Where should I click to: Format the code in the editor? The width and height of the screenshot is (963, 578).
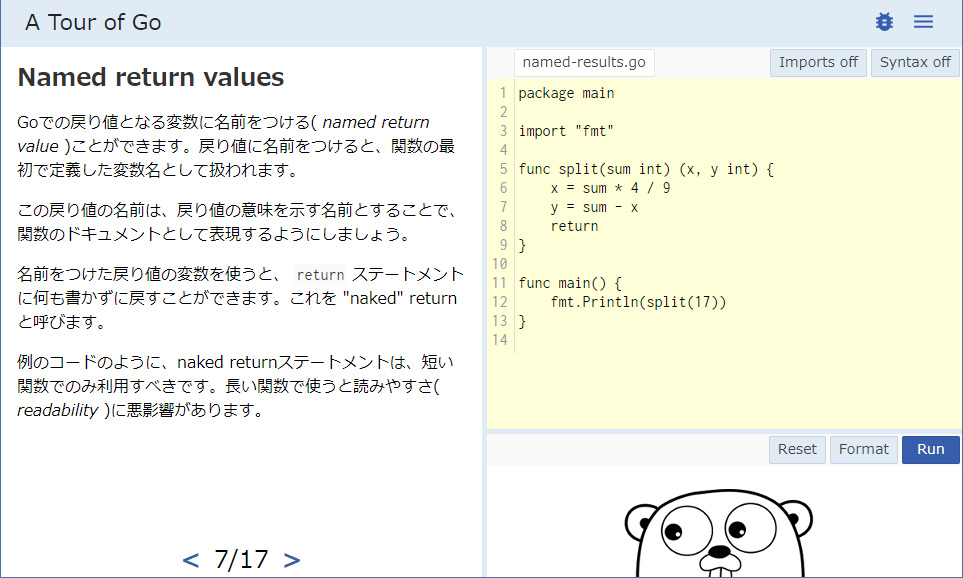pos(863,449)
